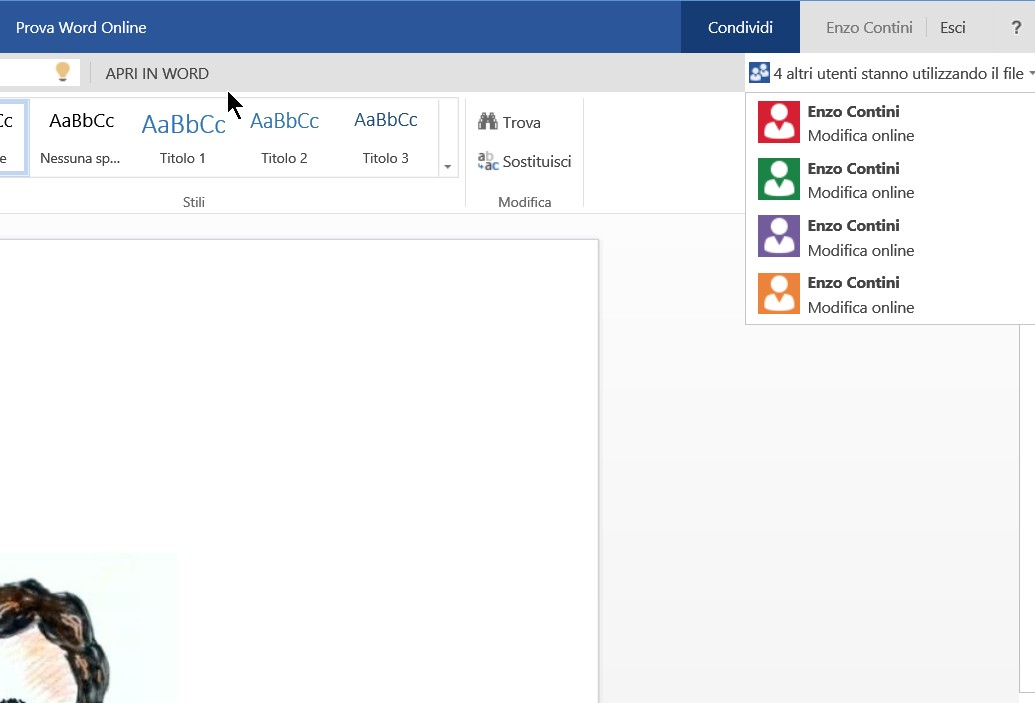Open the Enzo Contini account link
1035x703 pixels.
click(868, 28)
